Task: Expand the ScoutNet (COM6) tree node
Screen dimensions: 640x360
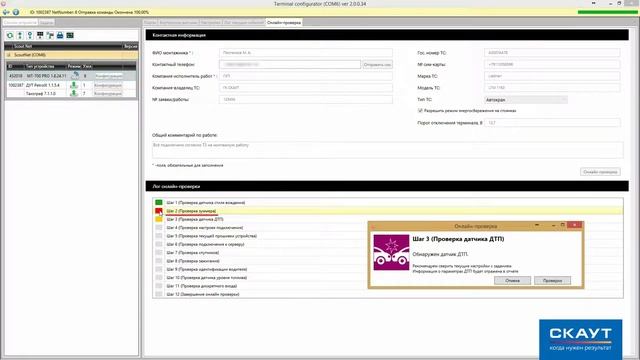Action: (9, 55)
